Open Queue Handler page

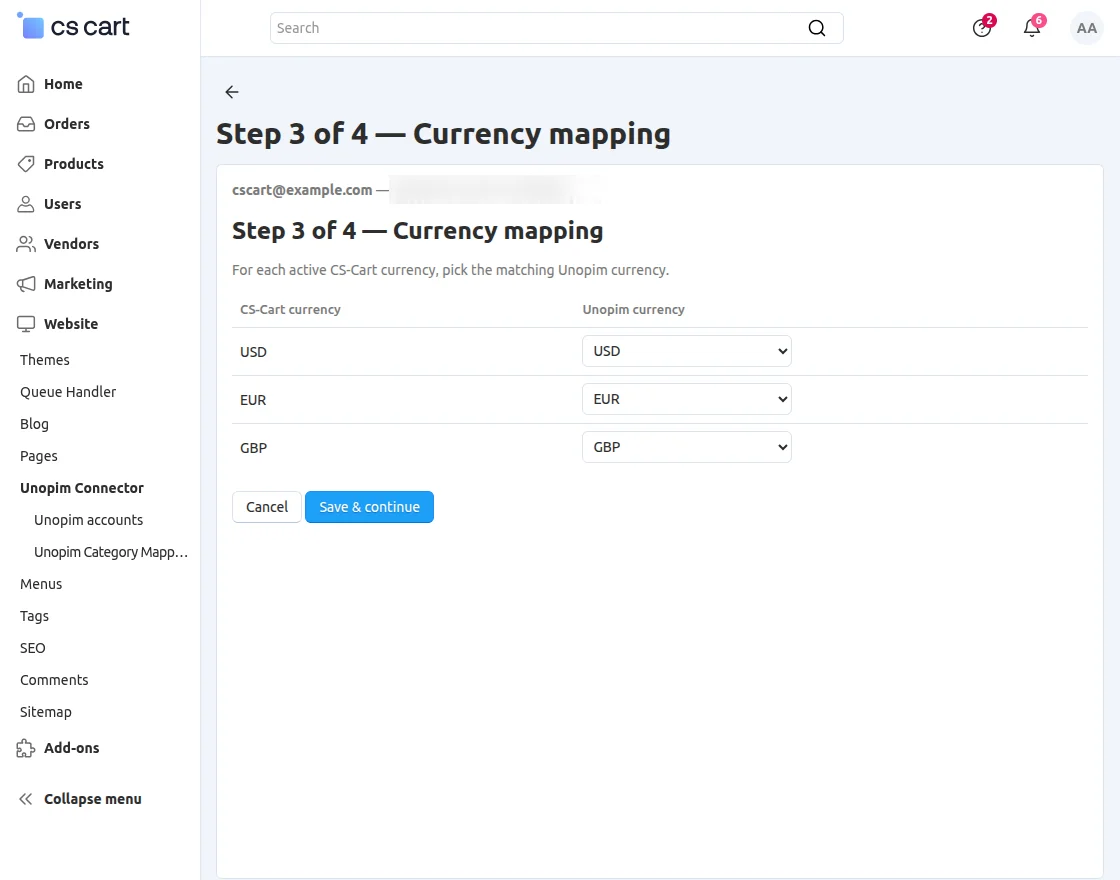click(68, 392)
